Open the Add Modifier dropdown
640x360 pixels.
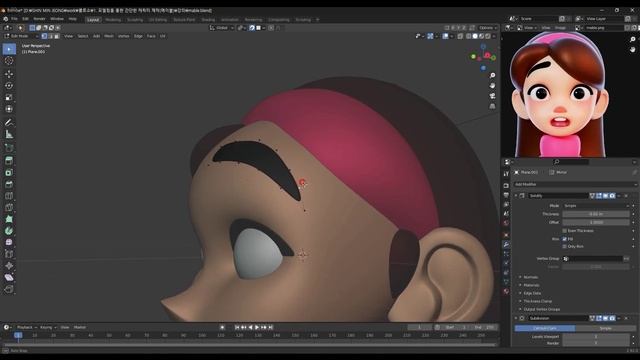[x=575, y=184]
